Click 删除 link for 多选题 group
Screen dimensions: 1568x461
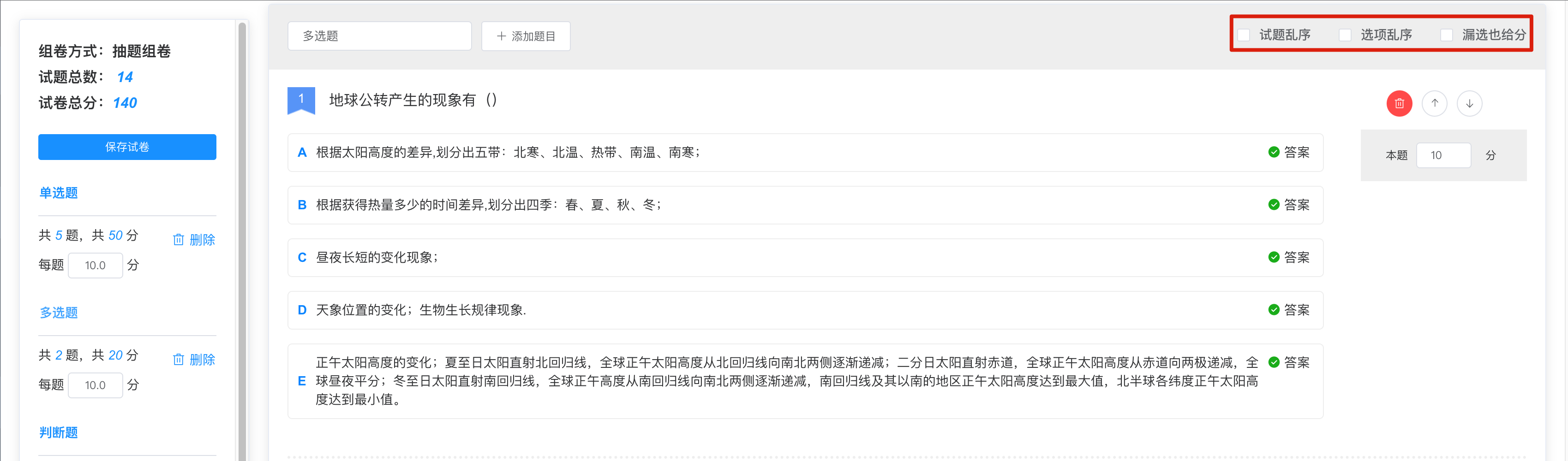[202, 360]
